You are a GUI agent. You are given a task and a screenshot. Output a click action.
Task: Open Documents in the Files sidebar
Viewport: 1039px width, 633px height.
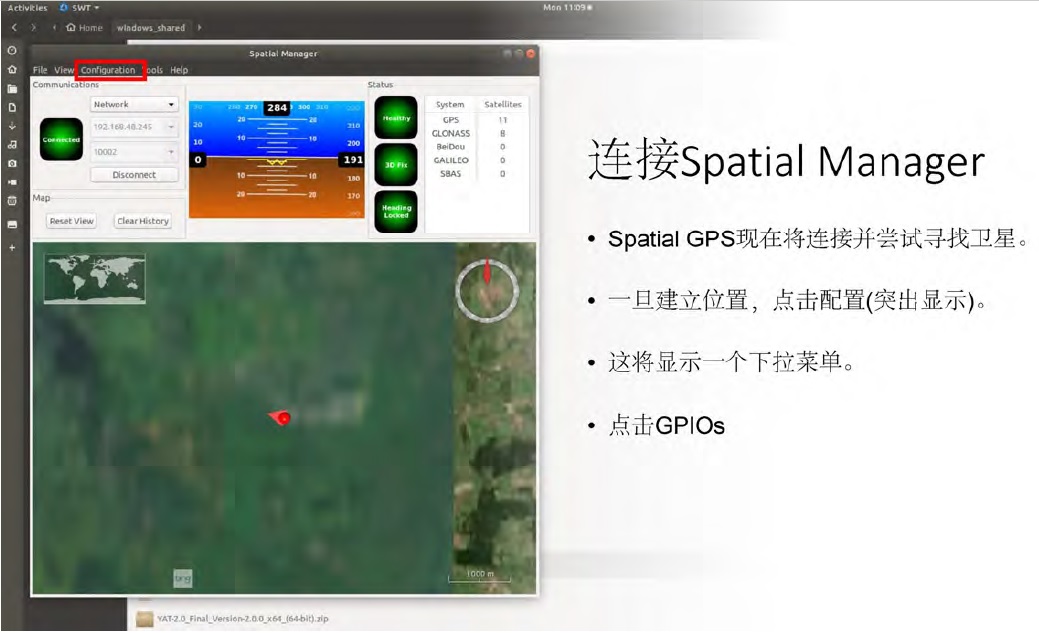(12, 107)
